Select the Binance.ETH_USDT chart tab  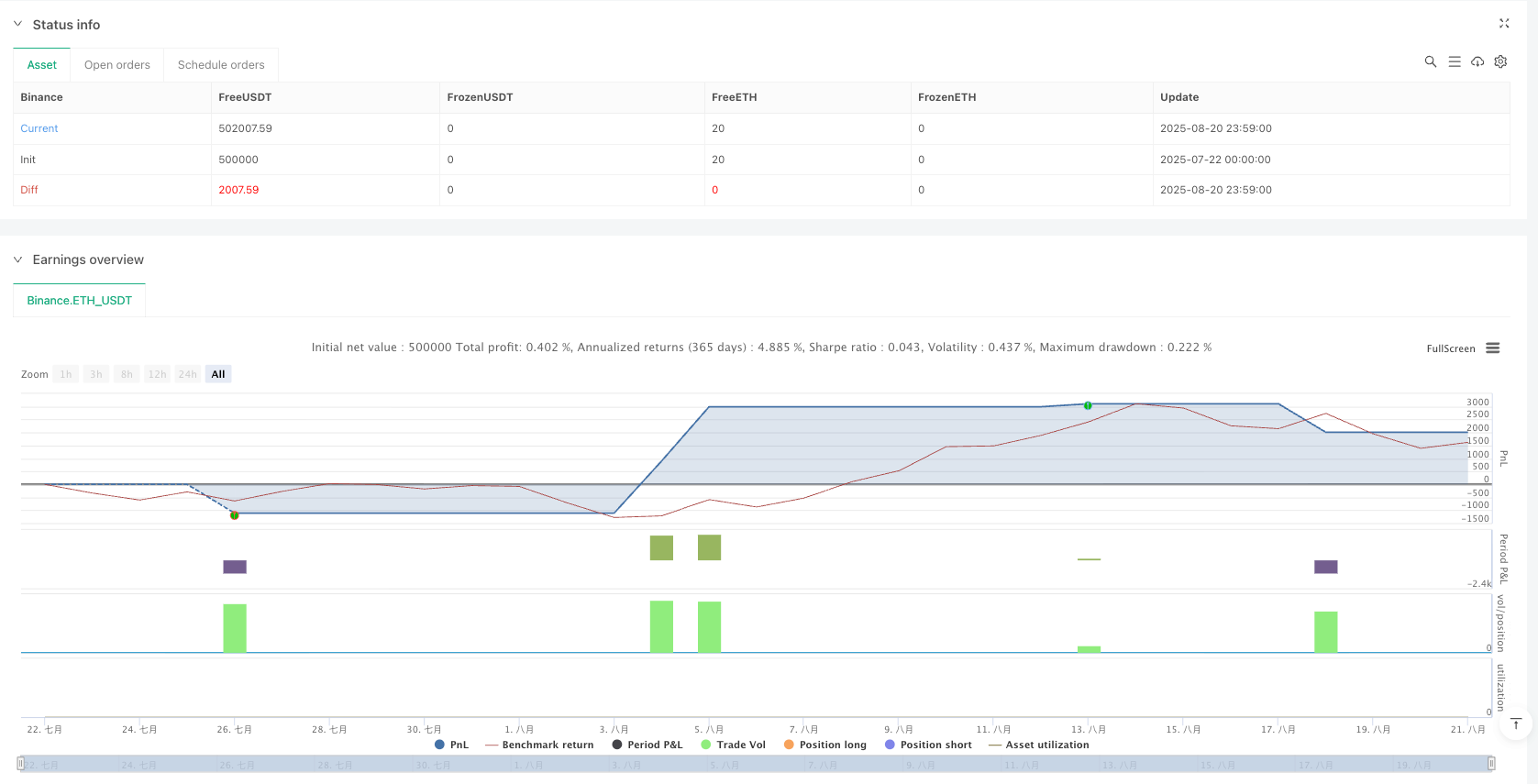tap(79, 301)
